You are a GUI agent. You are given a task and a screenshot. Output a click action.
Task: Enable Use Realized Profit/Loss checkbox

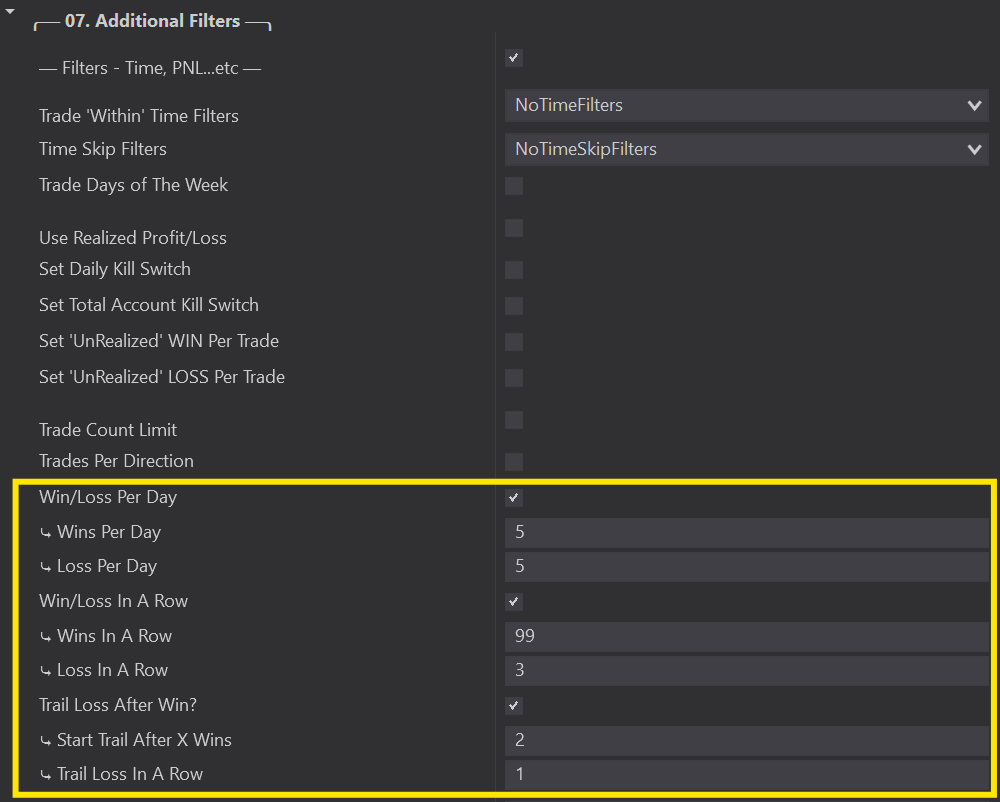514,228
